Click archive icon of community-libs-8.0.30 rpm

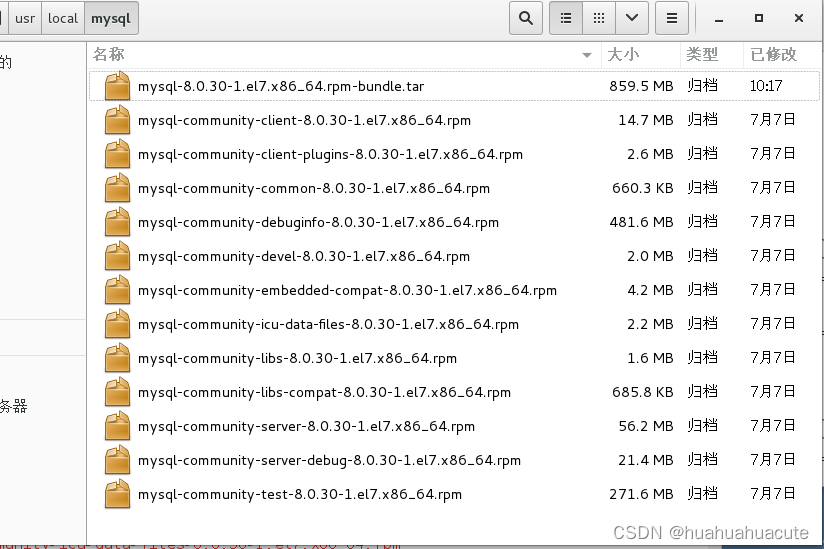coord(117,358)
